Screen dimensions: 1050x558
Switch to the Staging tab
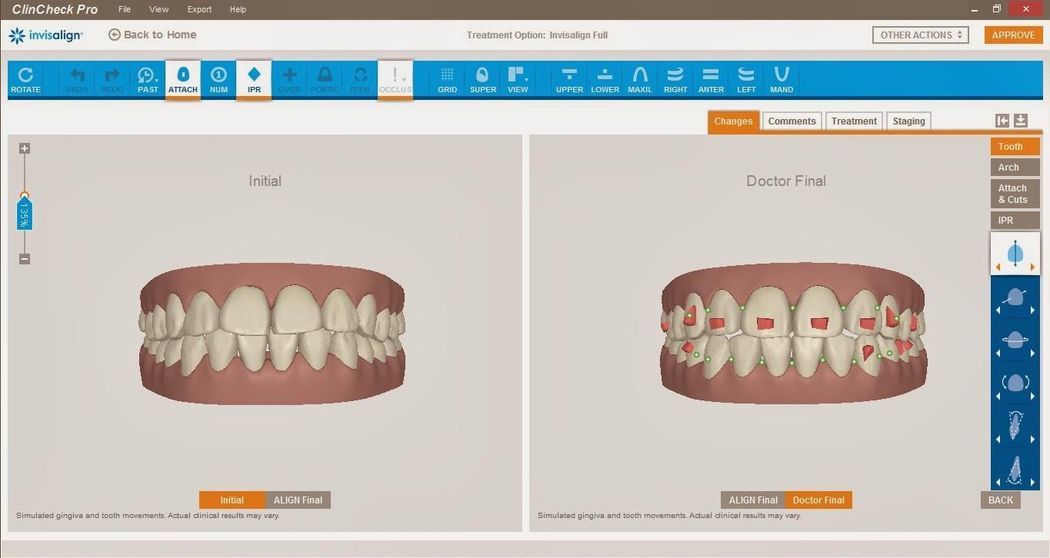tap(909, 121)
